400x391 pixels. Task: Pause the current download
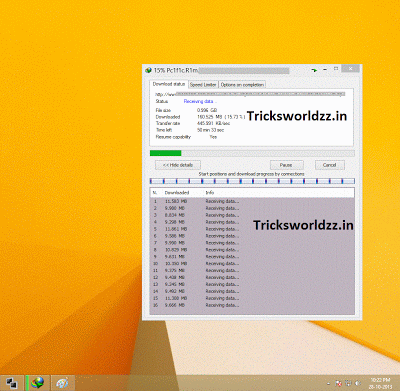pos(286,165)
